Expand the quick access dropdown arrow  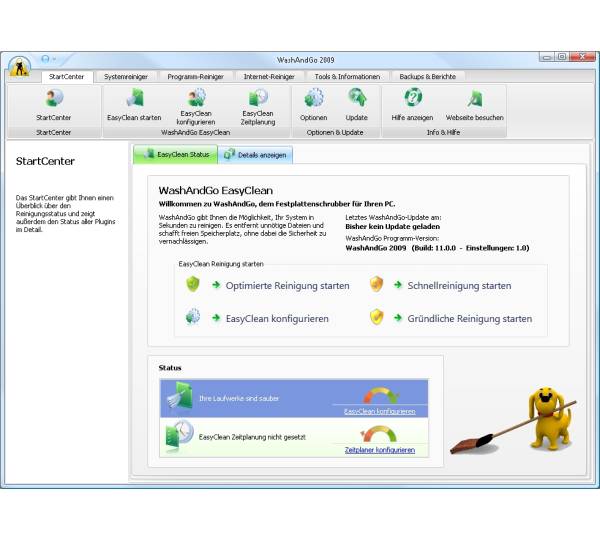tap(54, 59)
